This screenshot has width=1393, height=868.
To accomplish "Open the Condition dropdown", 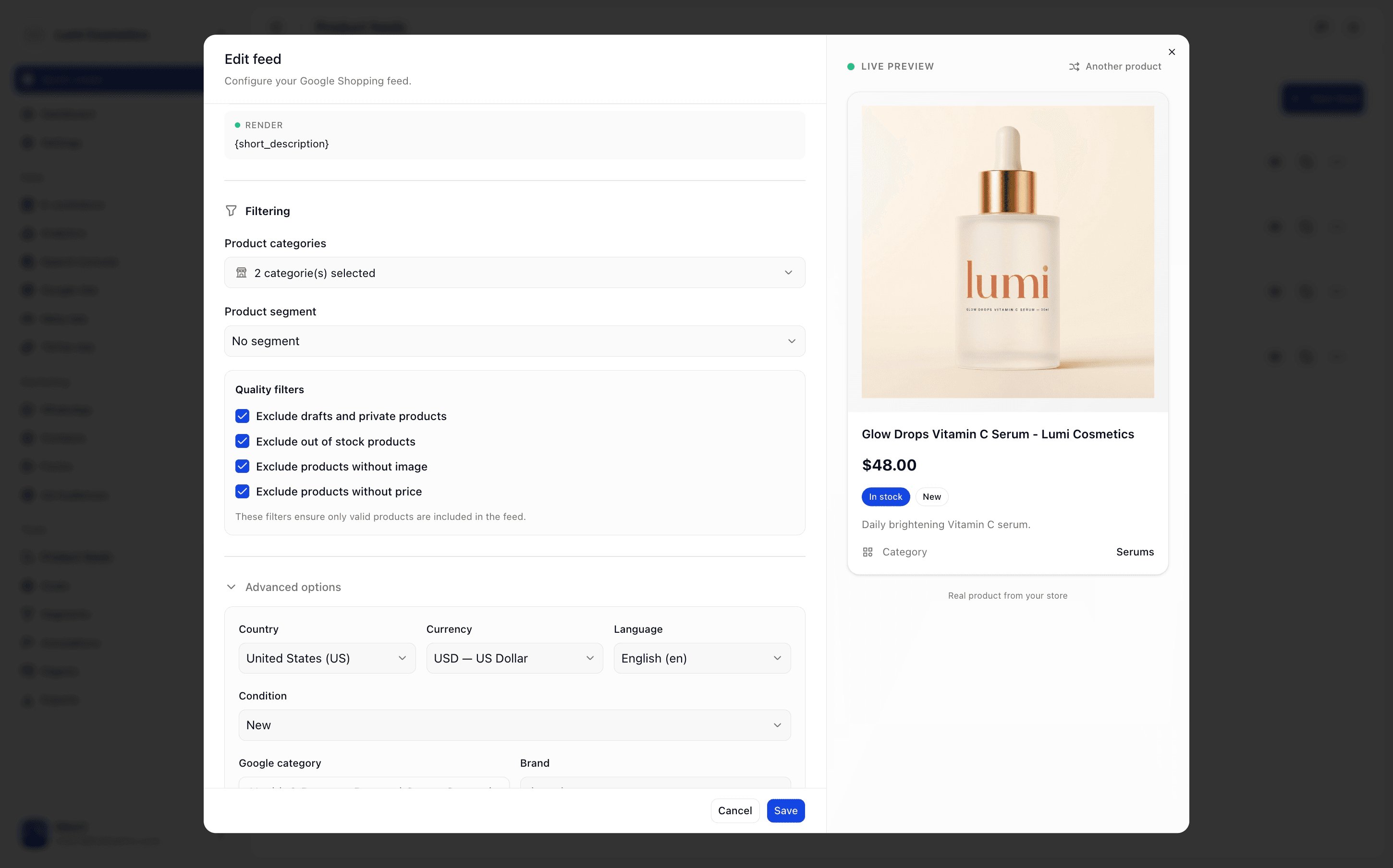I will click(514, 725).
